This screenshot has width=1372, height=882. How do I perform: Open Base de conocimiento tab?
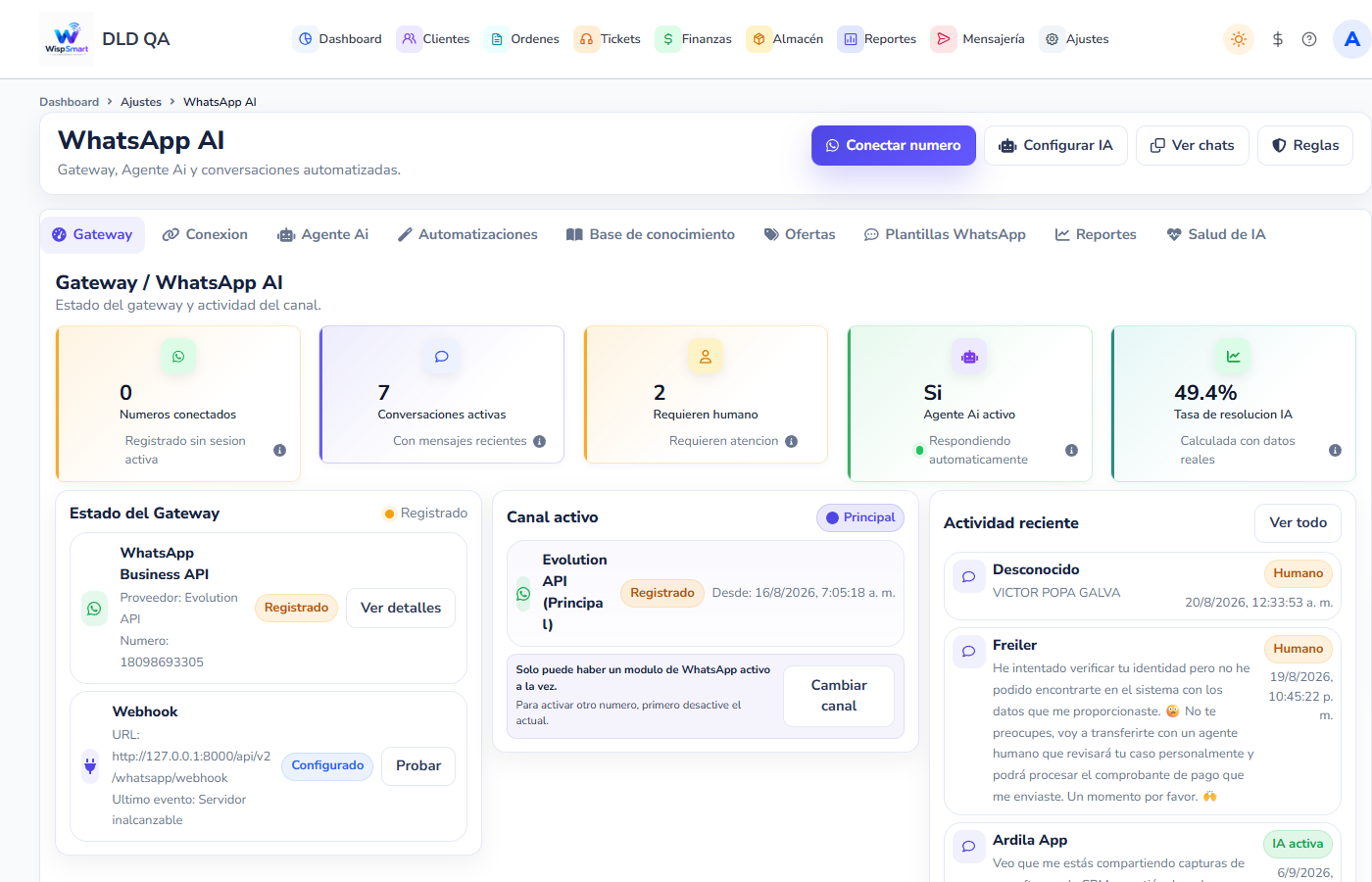coord(651,235)
